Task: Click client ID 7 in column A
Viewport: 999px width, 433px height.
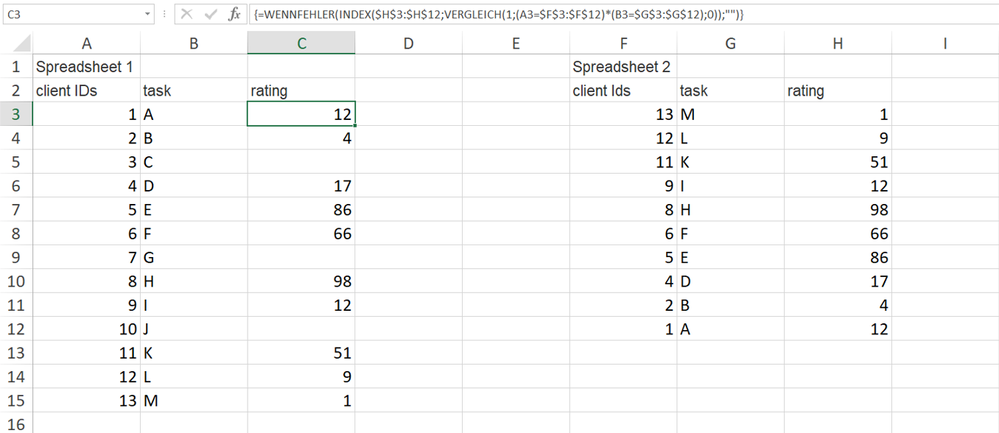Action: pyautogui.click(x=87, y=258)
